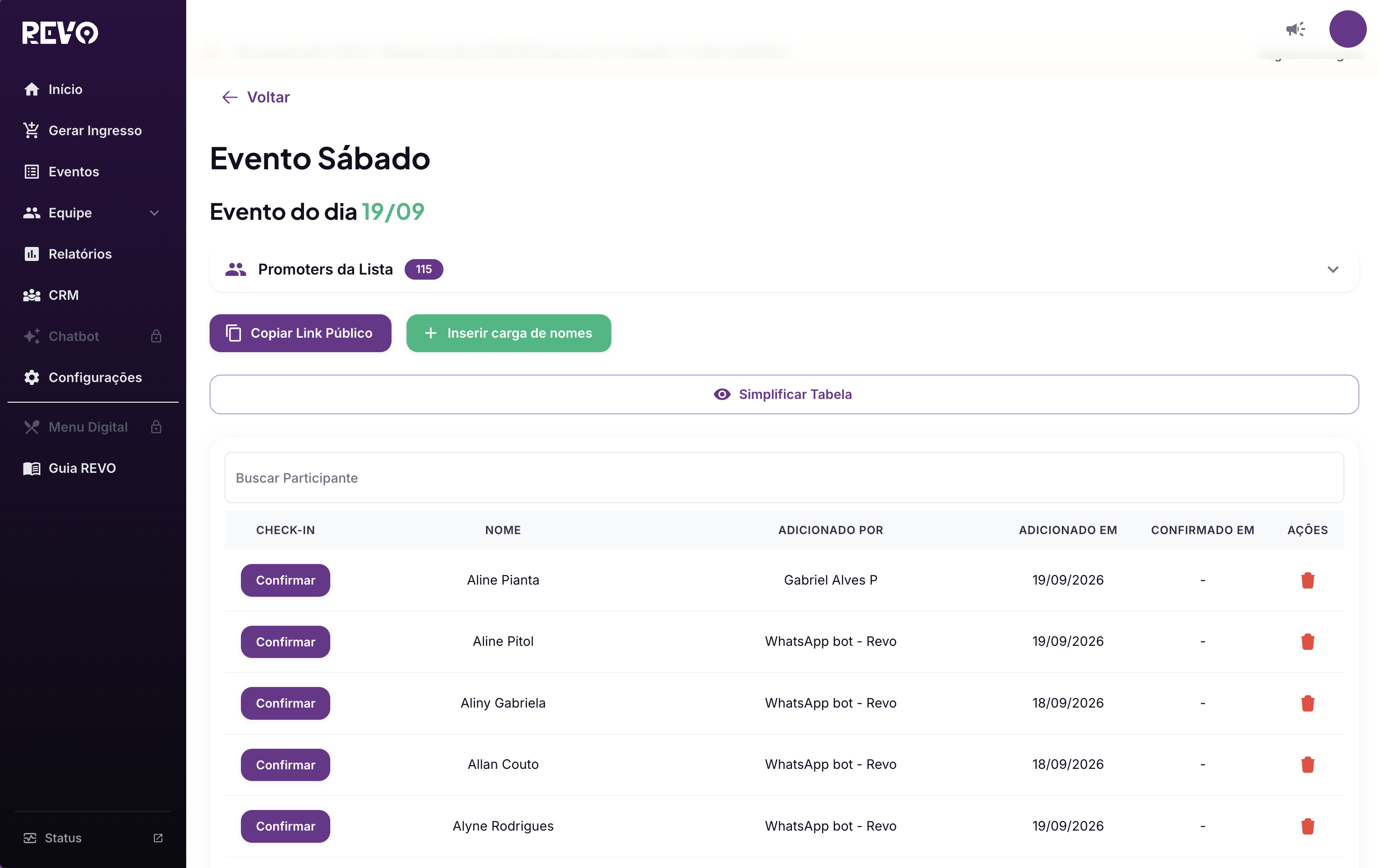
Task: Open CRM in sidebar
Action: (x=93, y=296)
